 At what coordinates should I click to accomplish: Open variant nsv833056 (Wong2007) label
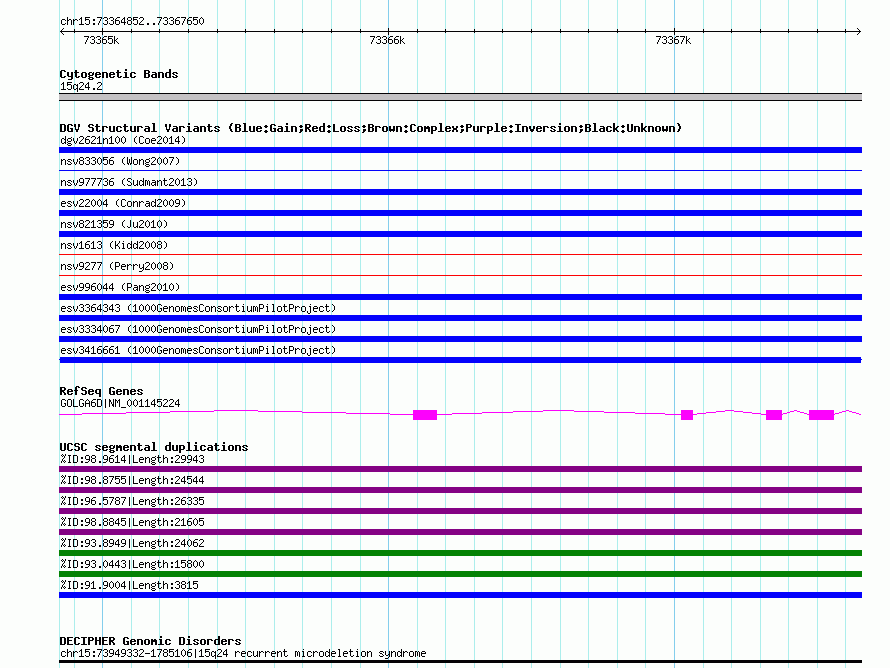click(x=120, y=161)
